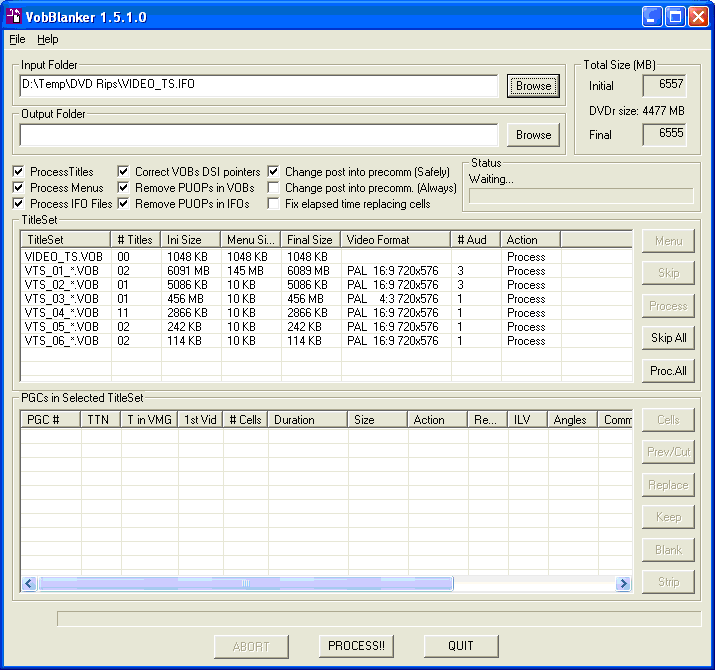Browse for the Input Folder
The image size is (715, 670).
click(533, 86)
